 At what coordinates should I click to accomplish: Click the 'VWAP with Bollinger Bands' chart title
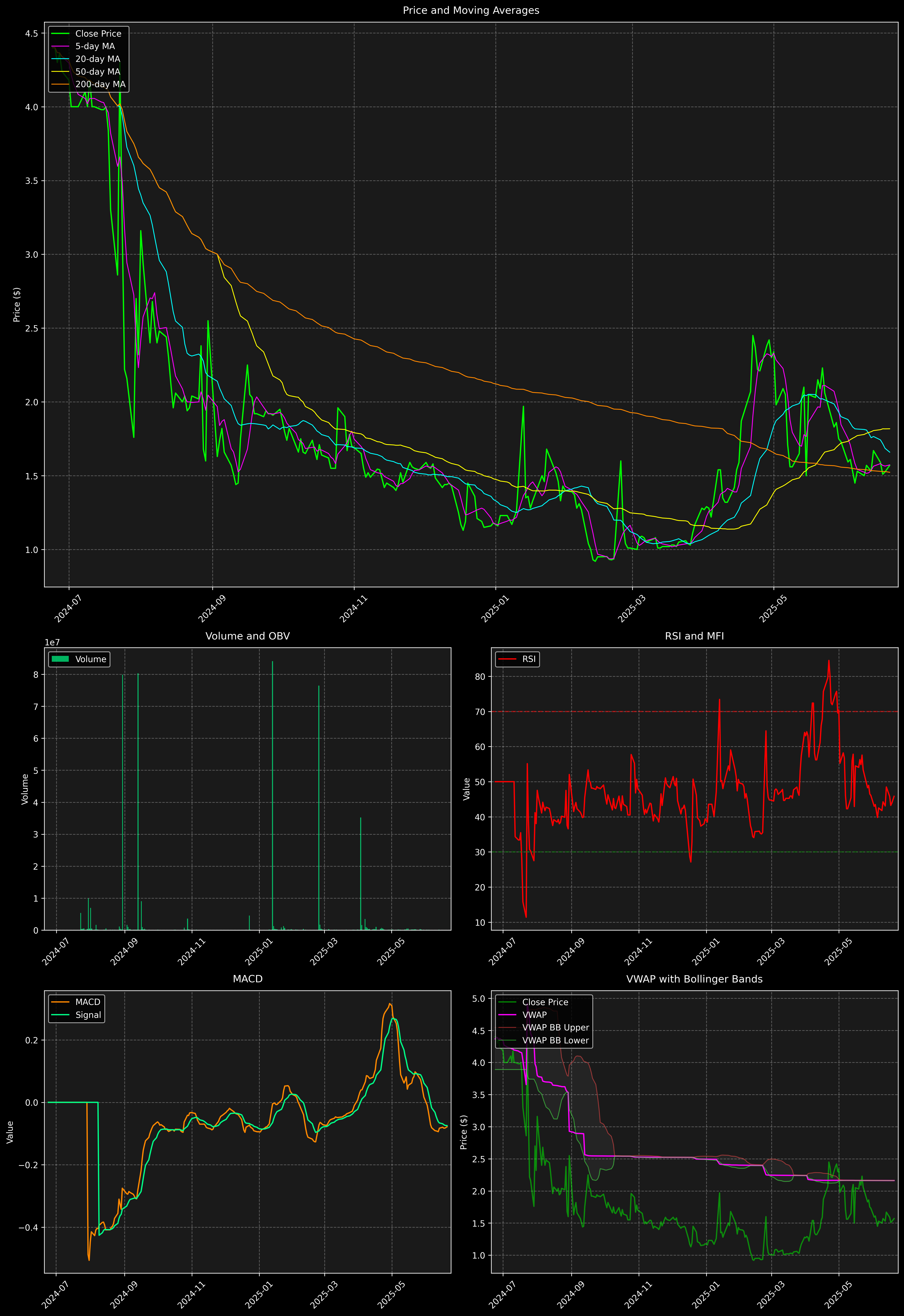tap(694, 979)
